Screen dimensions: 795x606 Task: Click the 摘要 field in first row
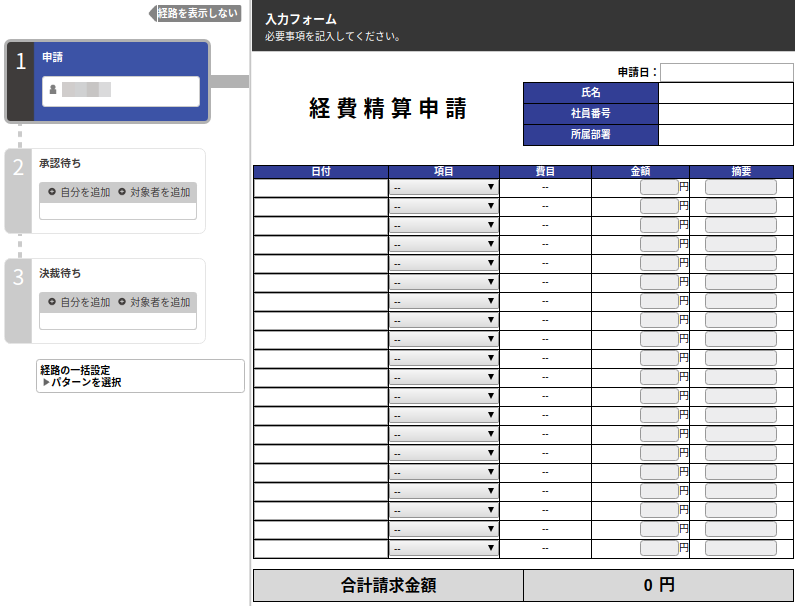741,187
